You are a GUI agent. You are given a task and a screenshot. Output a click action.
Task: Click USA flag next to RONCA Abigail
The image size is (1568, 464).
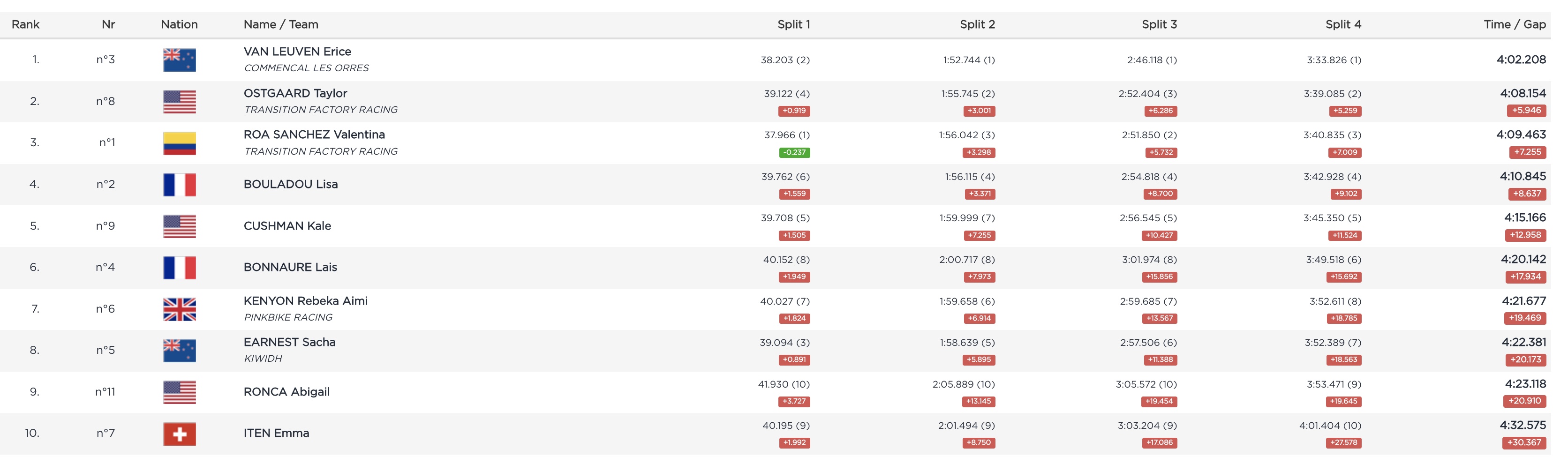[x=179, y=392]
